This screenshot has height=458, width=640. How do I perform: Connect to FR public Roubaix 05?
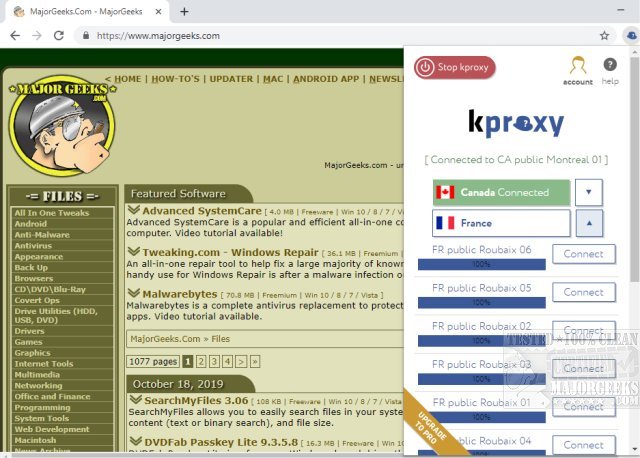(584, 292)
